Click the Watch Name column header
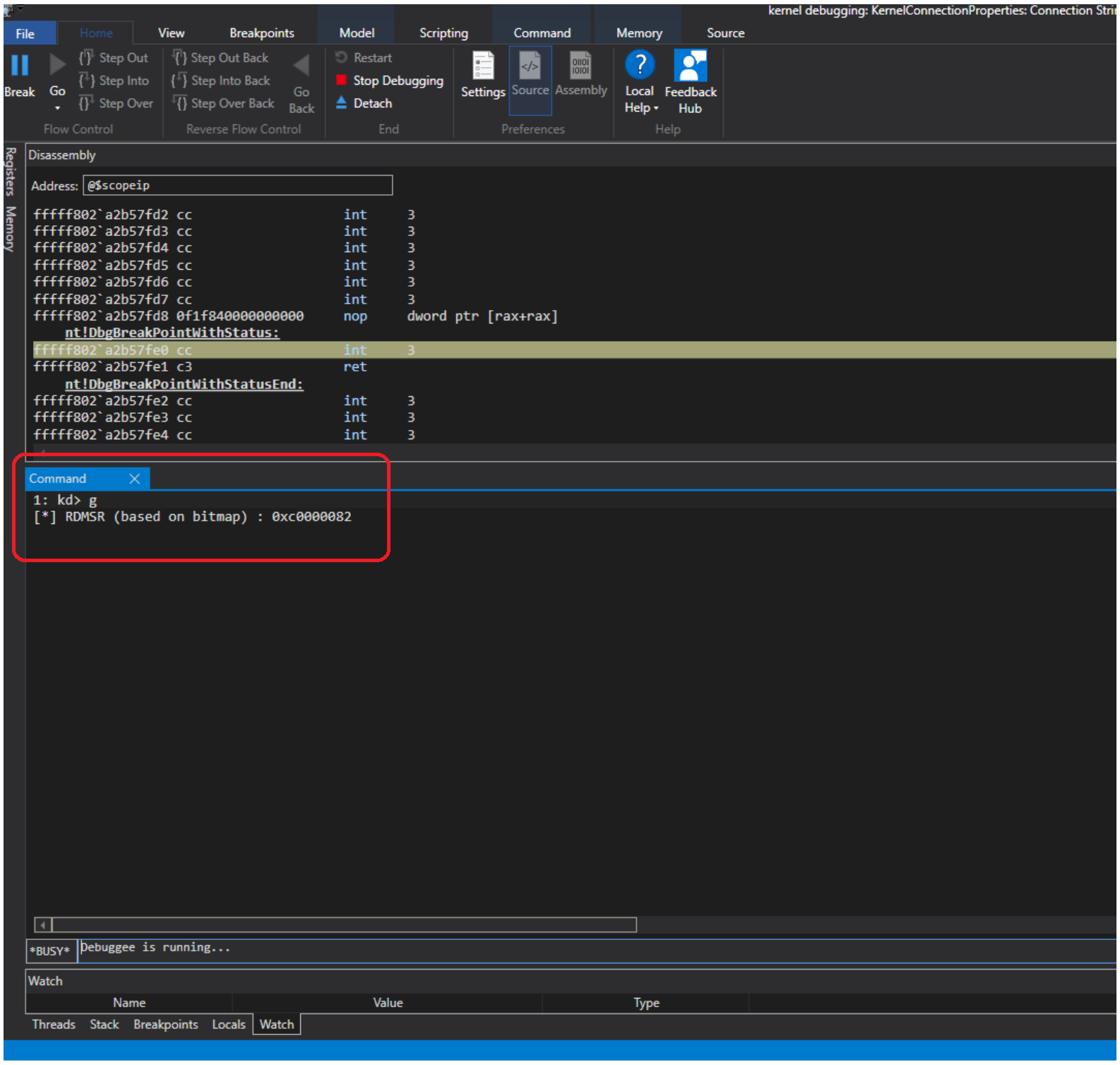Viewport: 1120px width, 1065px height. (129, 1004)
